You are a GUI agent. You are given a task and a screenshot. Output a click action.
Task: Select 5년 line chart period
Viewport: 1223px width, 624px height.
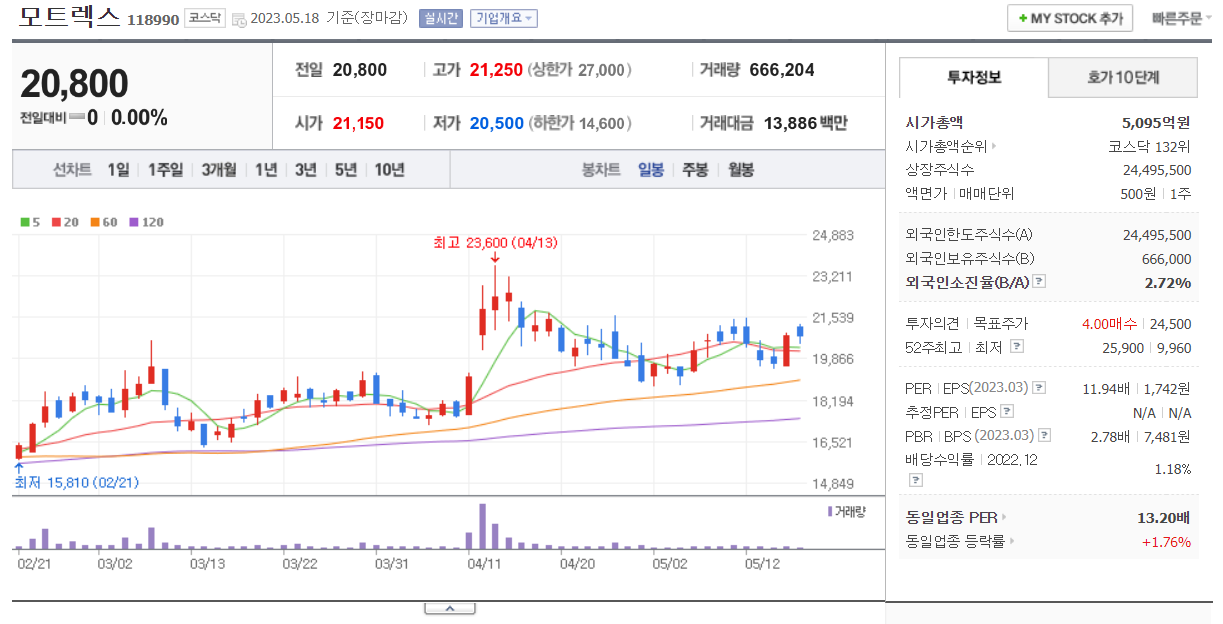pyautogui.click(x=346, y=170)
